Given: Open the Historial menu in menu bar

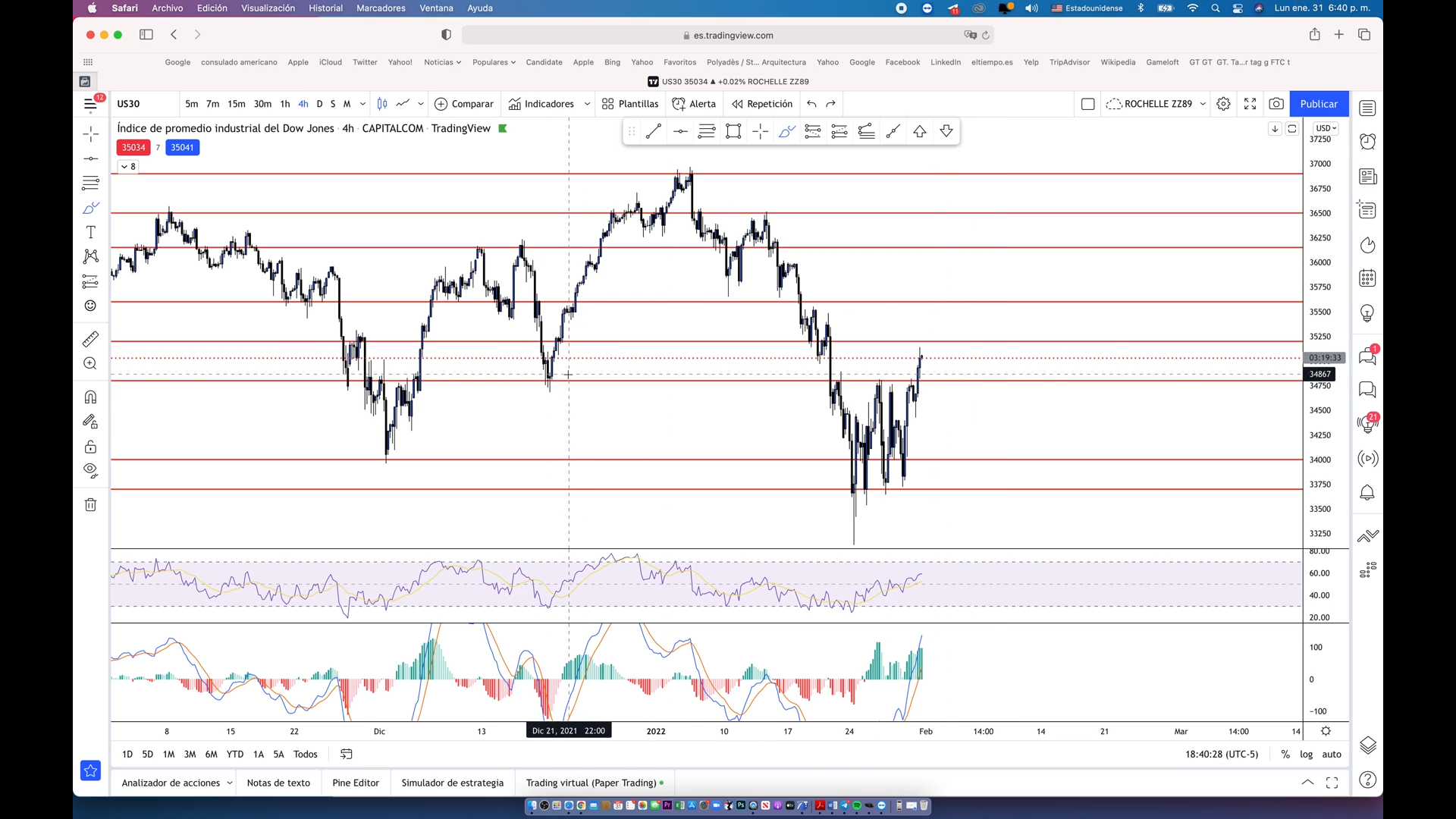Looking at the screenshot, I should pos(325,8).
